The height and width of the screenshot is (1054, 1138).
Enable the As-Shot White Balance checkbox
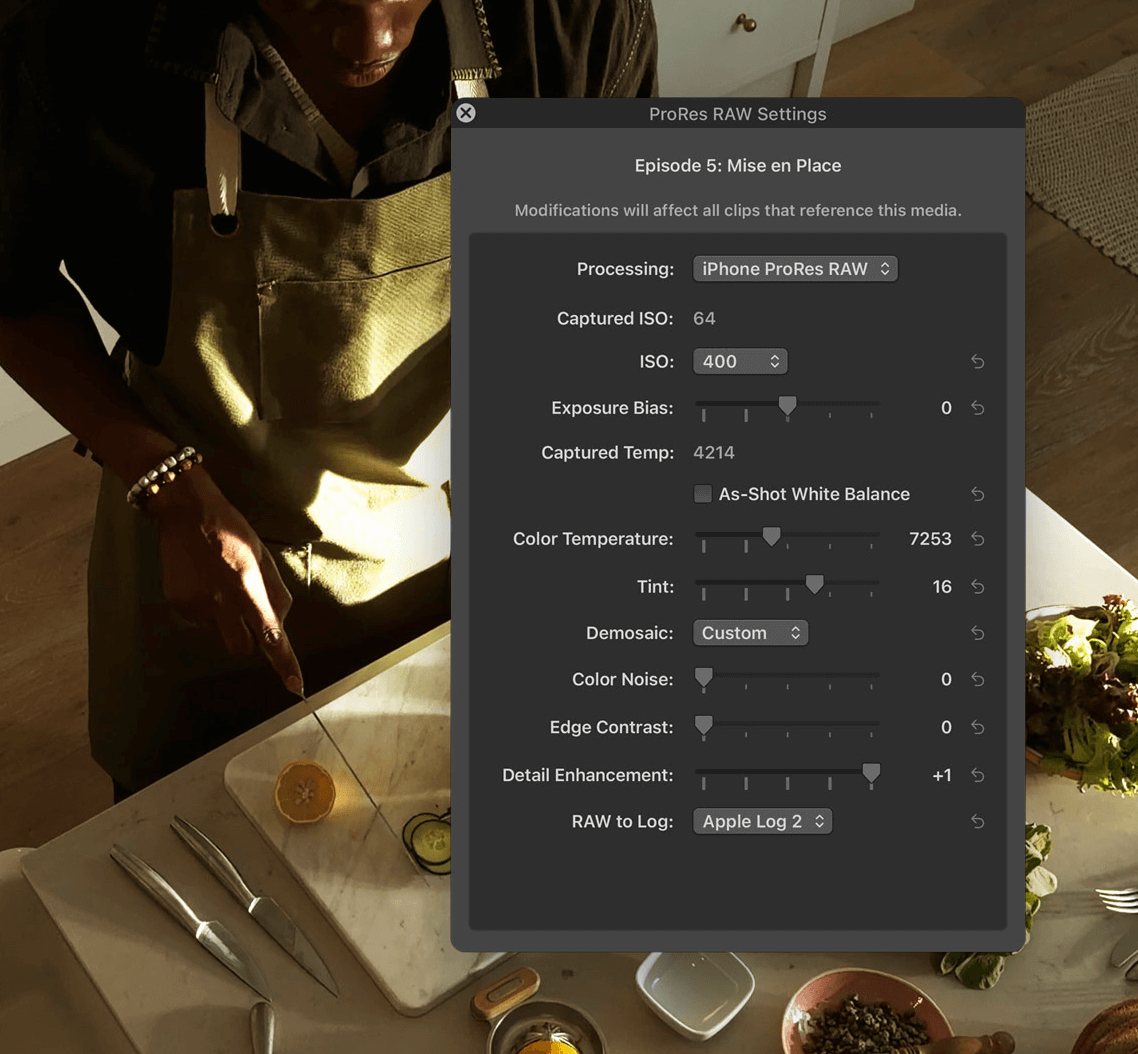(x=703, y=494)
